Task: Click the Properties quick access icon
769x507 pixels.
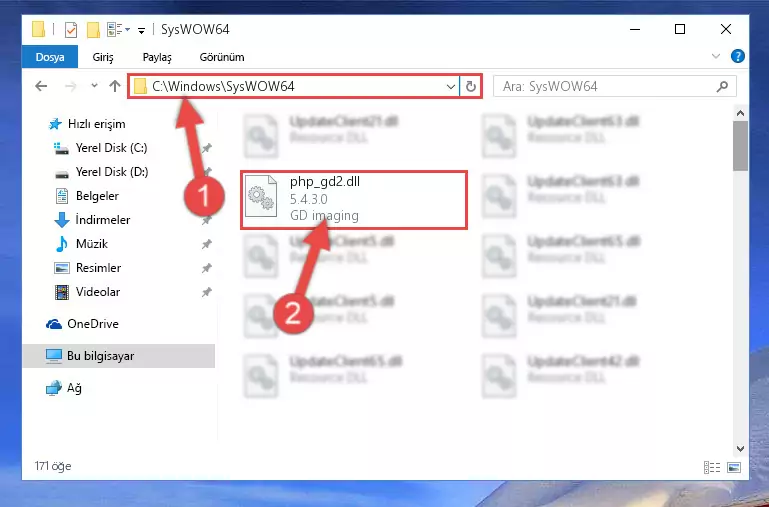Action: pos(71,30)
